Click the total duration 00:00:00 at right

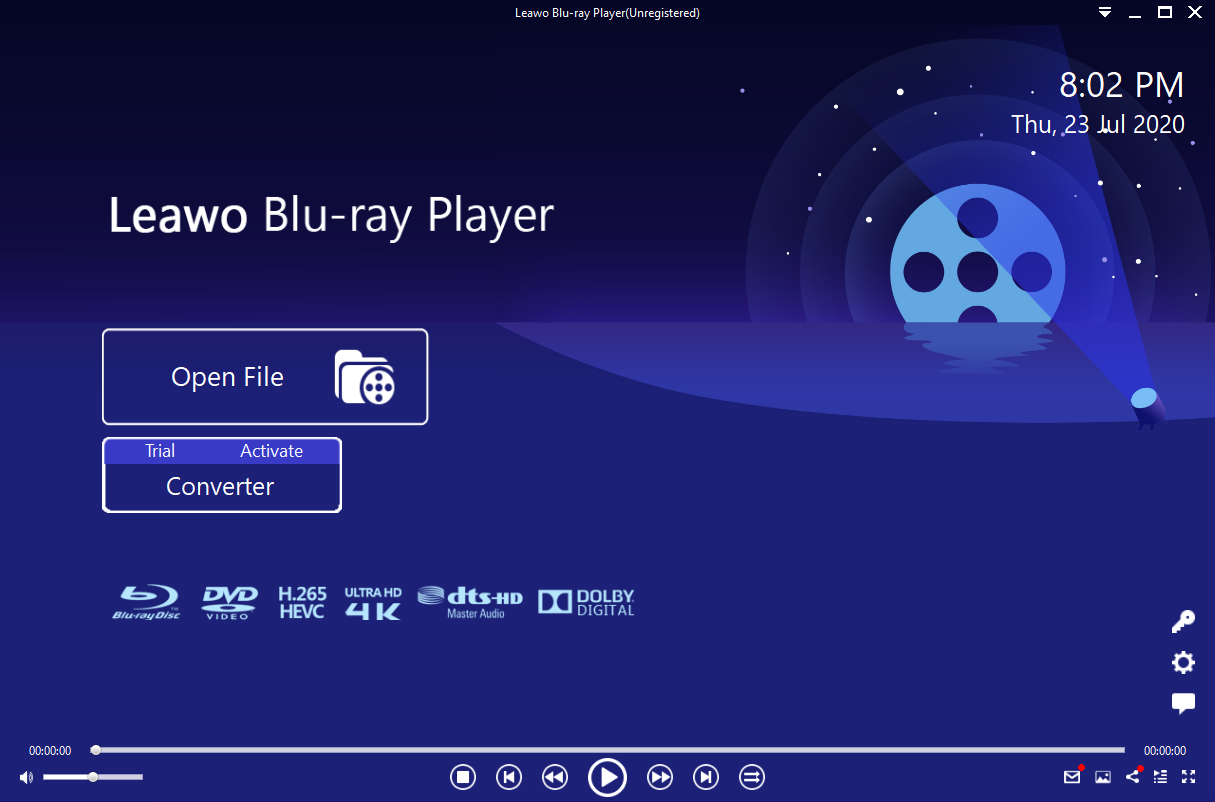coord(1165,751)
